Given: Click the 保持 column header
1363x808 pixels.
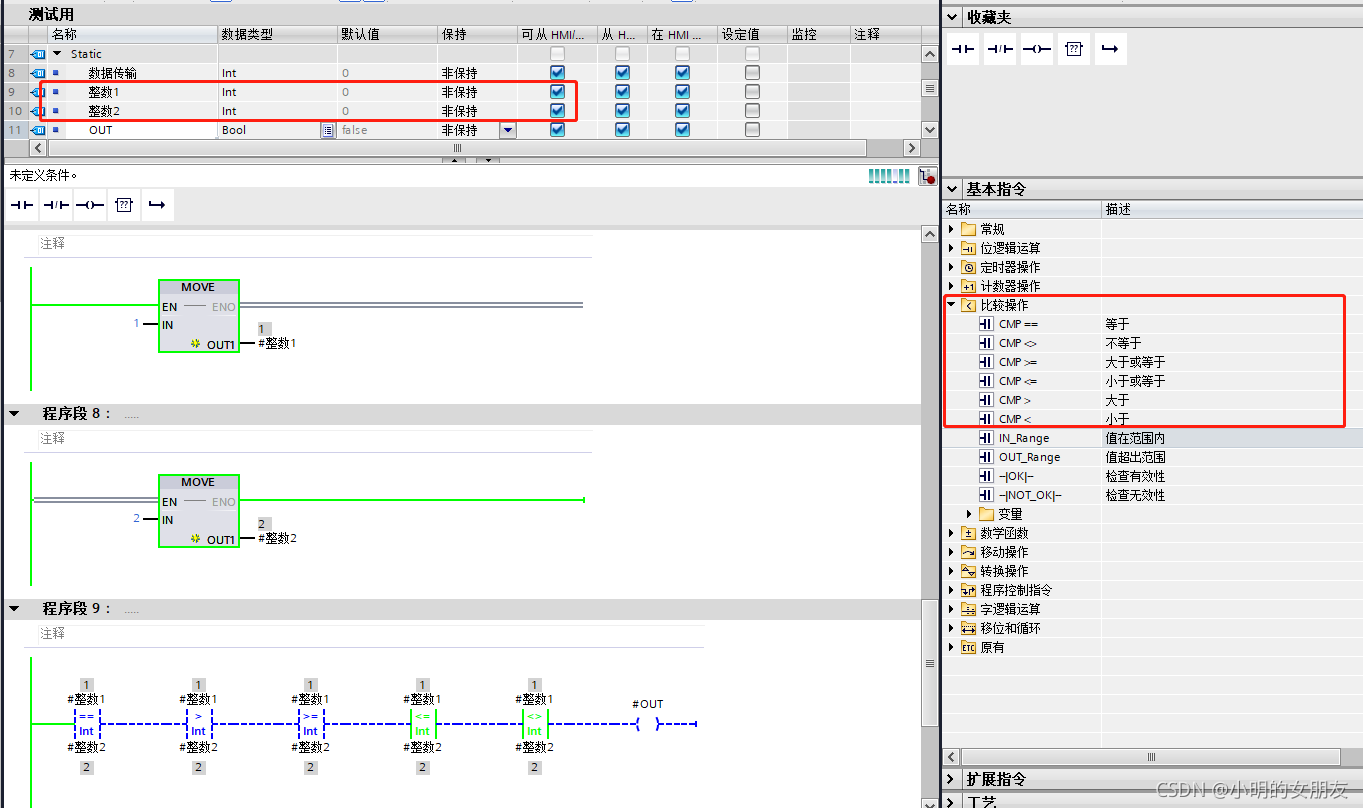Looking at the screenshot, I should tap(477, 34).
